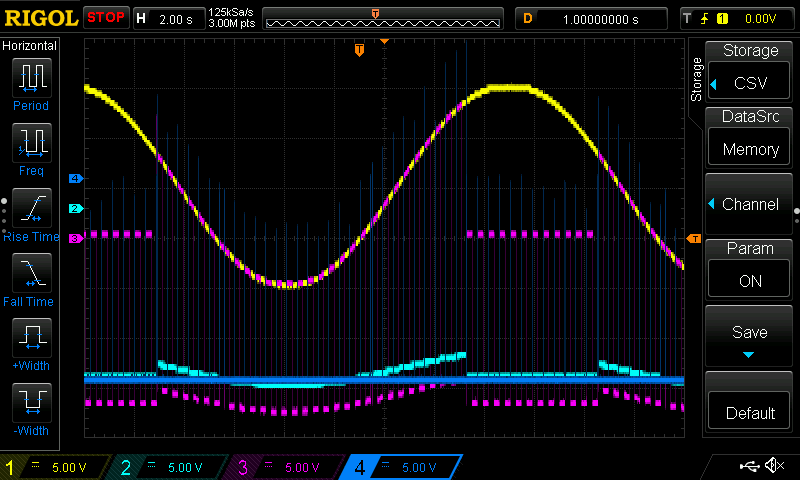This screenshot has width=800, height=480.
Task: Toggle the muted speaker sound icon
Action: (x=773, y=466)
